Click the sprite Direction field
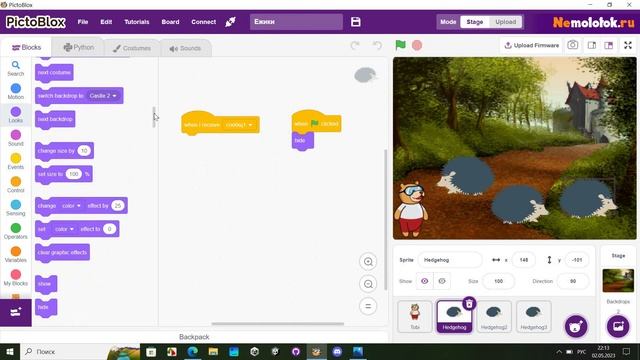The height and width of the screenshot is (360, 640). (x=573, y=281)
